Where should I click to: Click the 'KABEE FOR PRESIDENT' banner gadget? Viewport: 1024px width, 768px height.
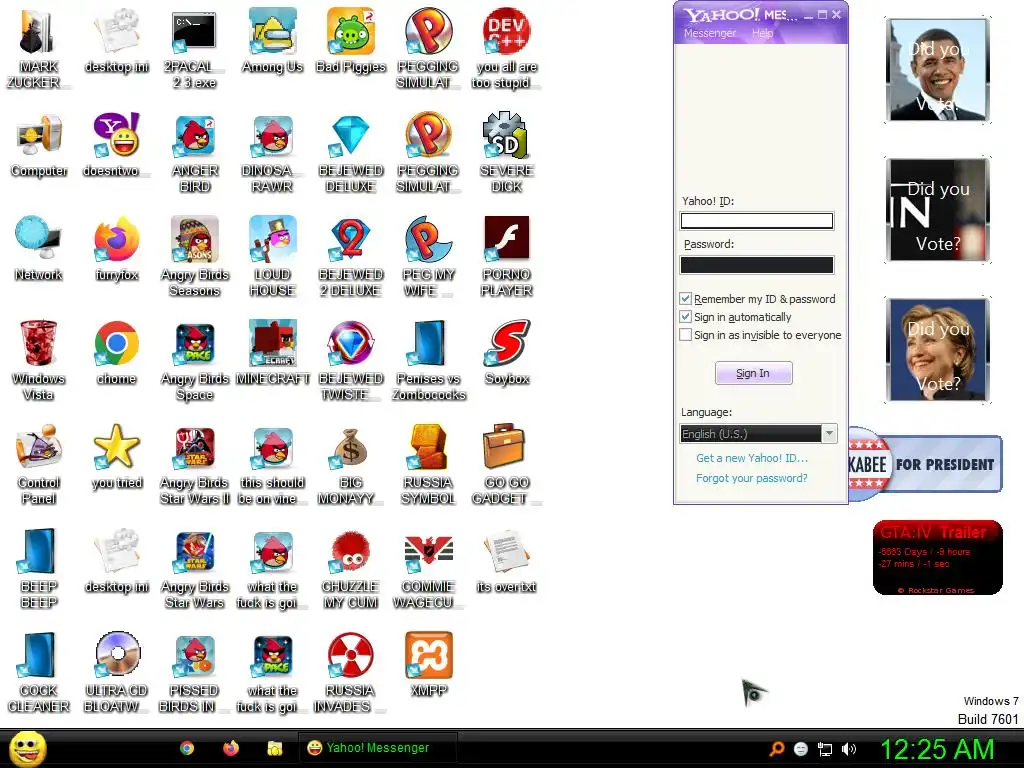click(925, 464)
